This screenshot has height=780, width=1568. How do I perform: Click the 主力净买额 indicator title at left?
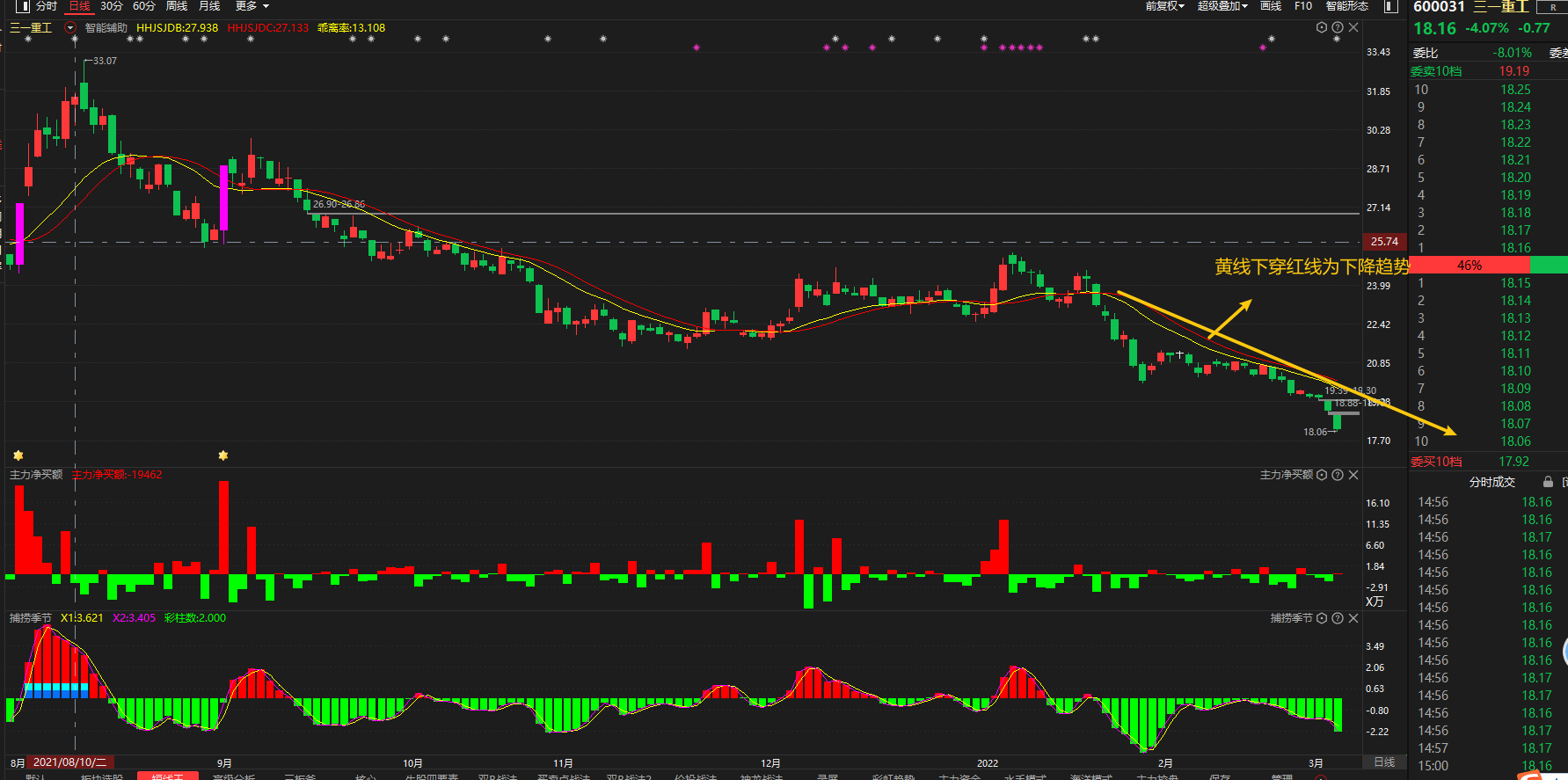coord(36,475)
